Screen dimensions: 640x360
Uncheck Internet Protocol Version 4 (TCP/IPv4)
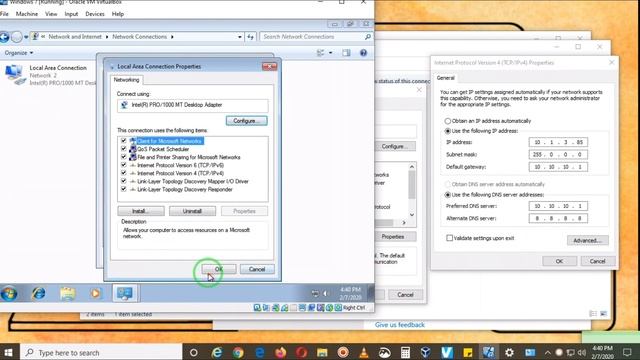point(124,173)
